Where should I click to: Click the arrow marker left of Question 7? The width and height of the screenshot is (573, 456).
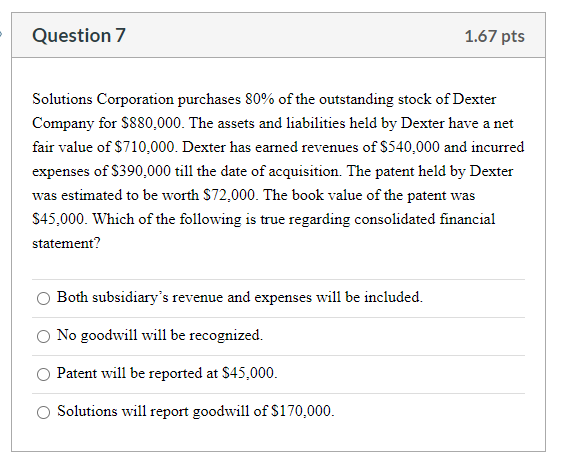(1, 35)
